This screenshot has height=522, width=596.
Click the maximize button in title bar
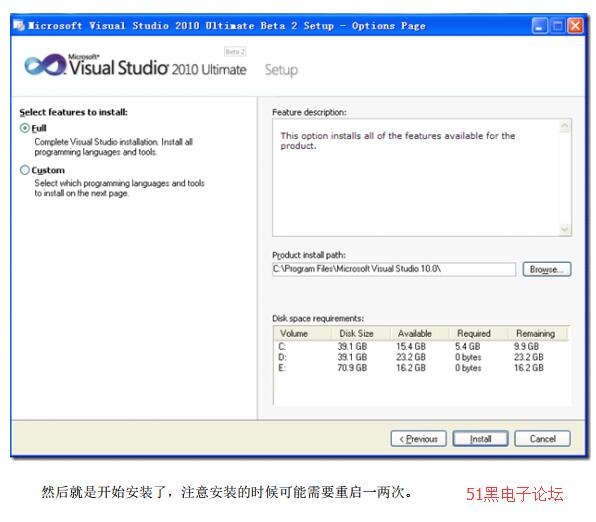558,26
